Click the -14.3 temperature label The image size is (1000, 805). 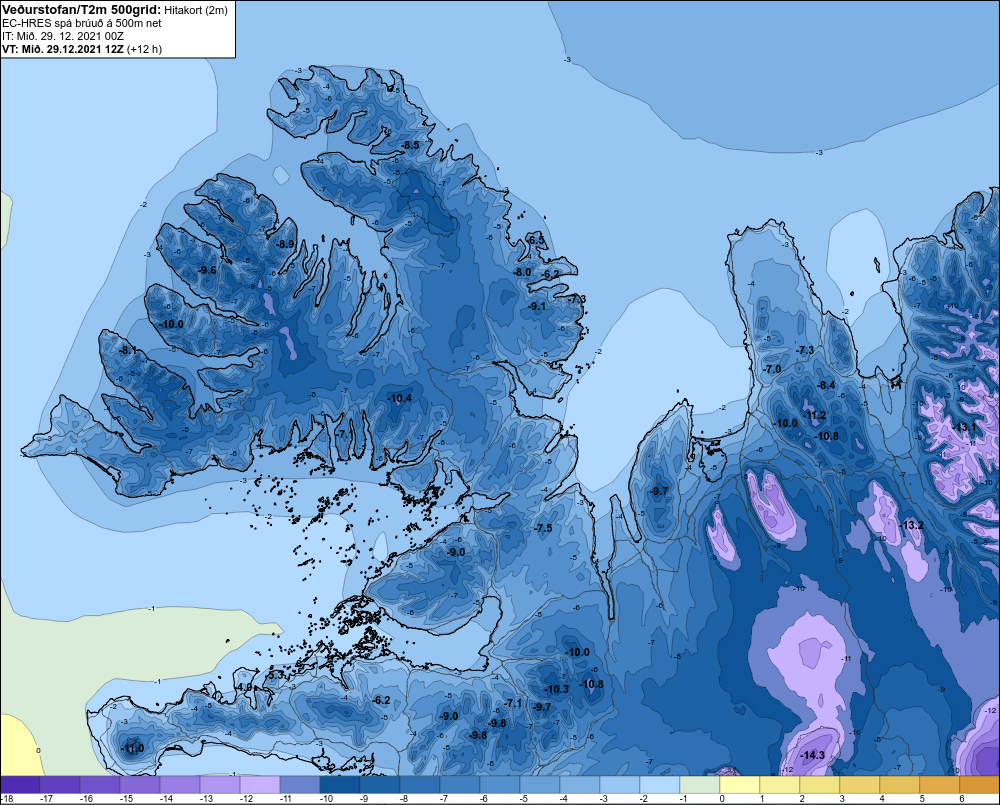click(x=812, y=755)
